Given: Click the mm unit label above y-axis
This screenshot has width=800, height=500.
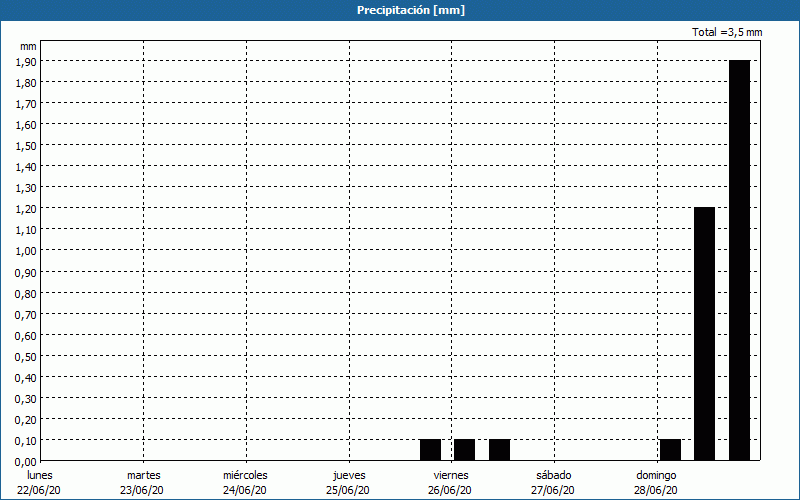Looking at the screenshot, I should click(x=29, y=46).
